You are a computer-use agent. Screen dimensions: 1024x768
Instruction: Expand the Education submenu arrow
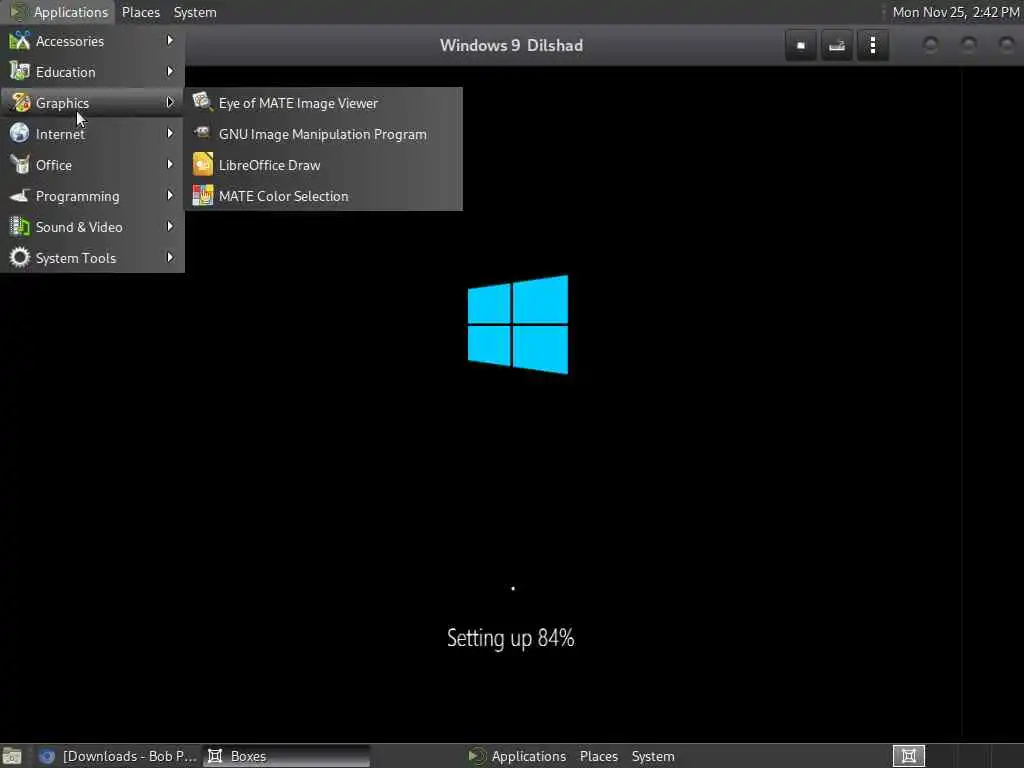170,71
